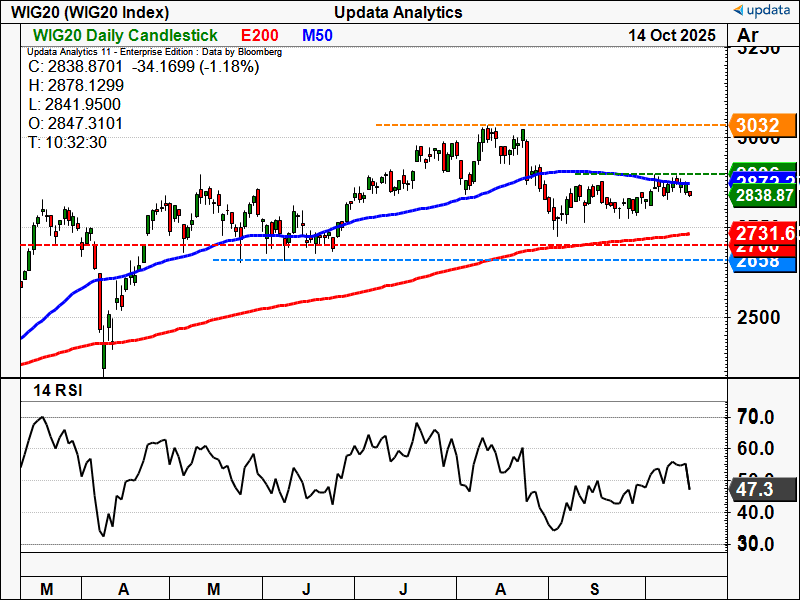Viewport: 800px width, 600px height.
Task: Click the Updata Analytics title text
Action: pyautogui.click(x=398, y=12)
